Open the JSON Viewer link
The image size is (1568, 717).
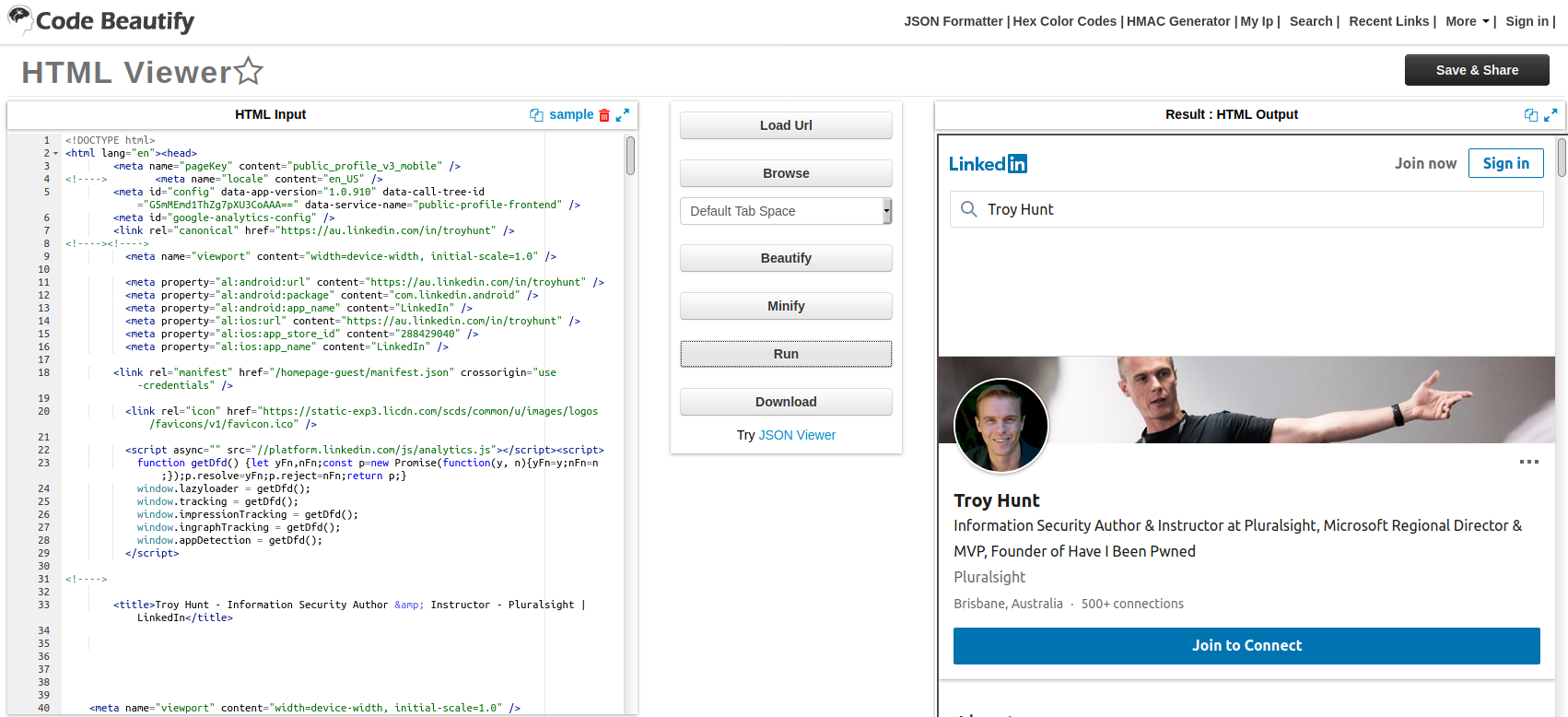click(x=797, y=435)
